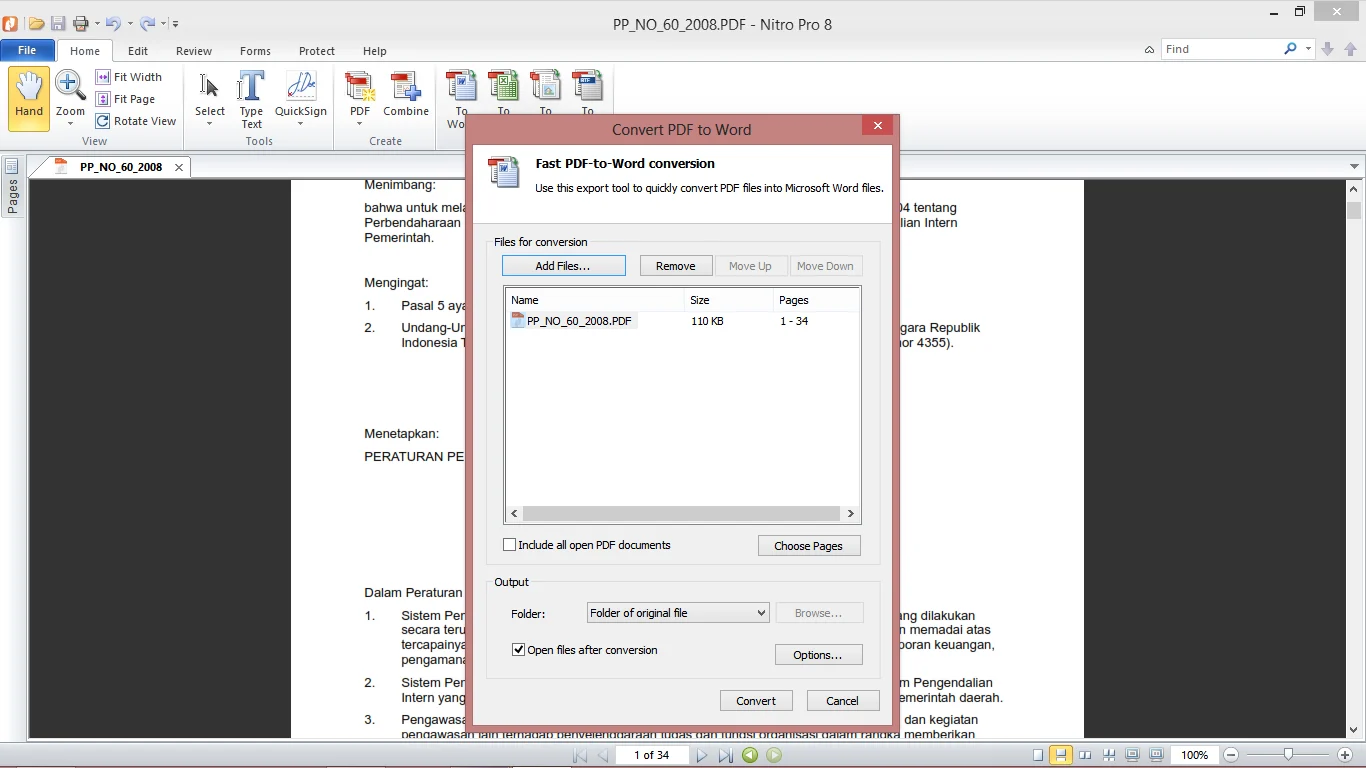
Task: Click the Save disk icon
Action: 58,23
